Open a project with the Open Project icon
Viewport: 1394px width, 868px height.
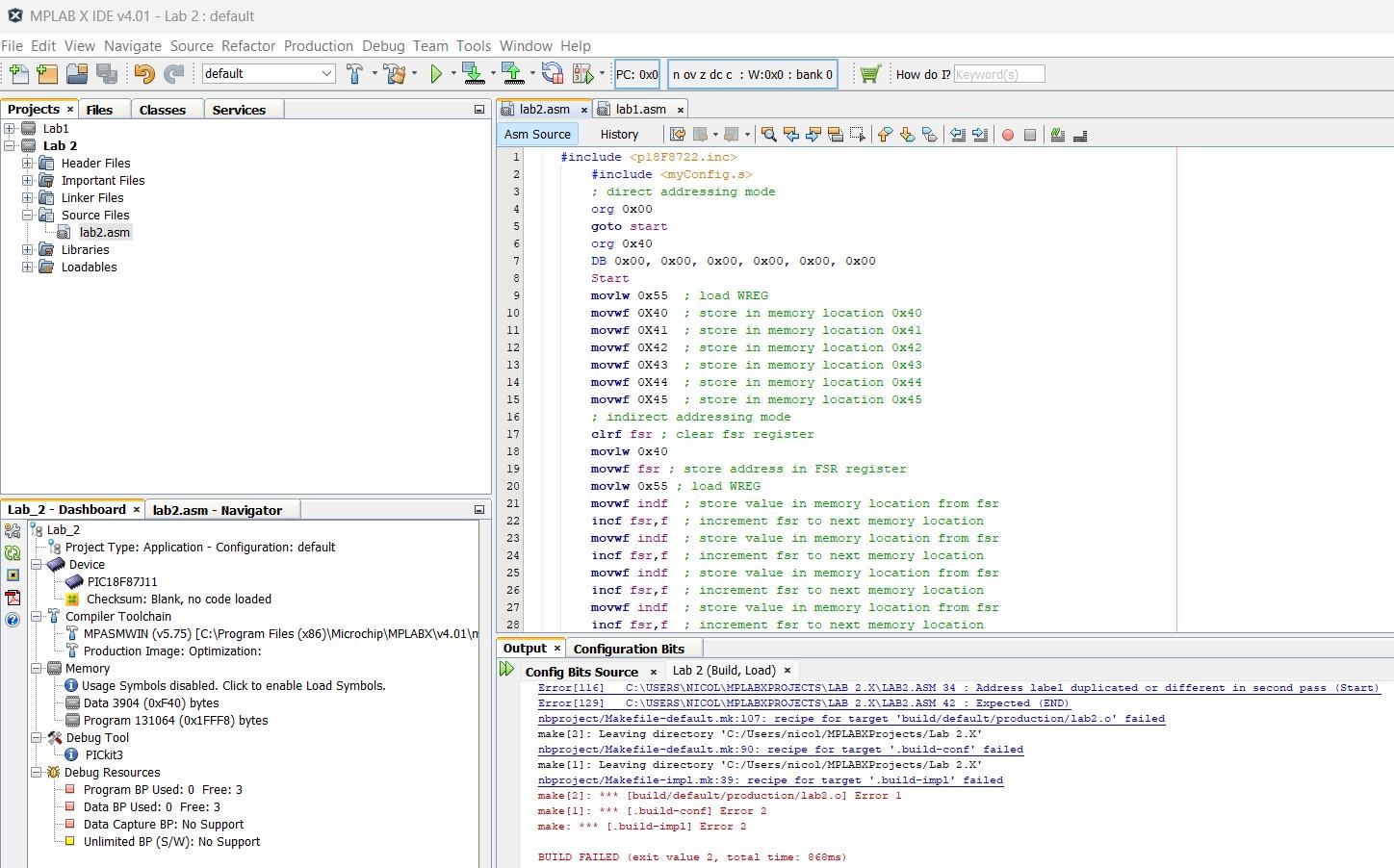[76, 73]
